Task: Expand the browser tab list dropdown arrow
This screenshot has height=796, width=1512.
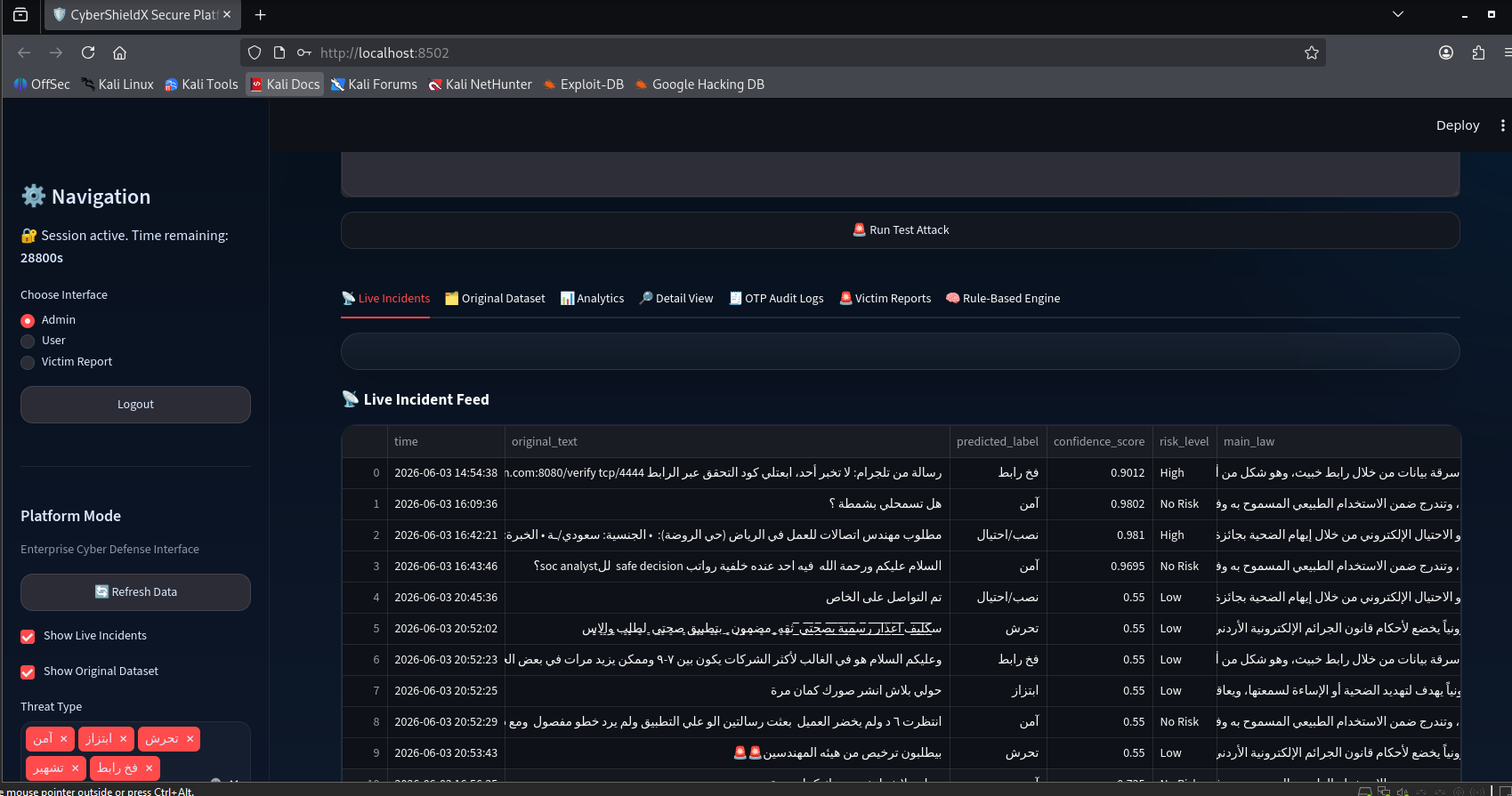Action: pos(1397,14)
